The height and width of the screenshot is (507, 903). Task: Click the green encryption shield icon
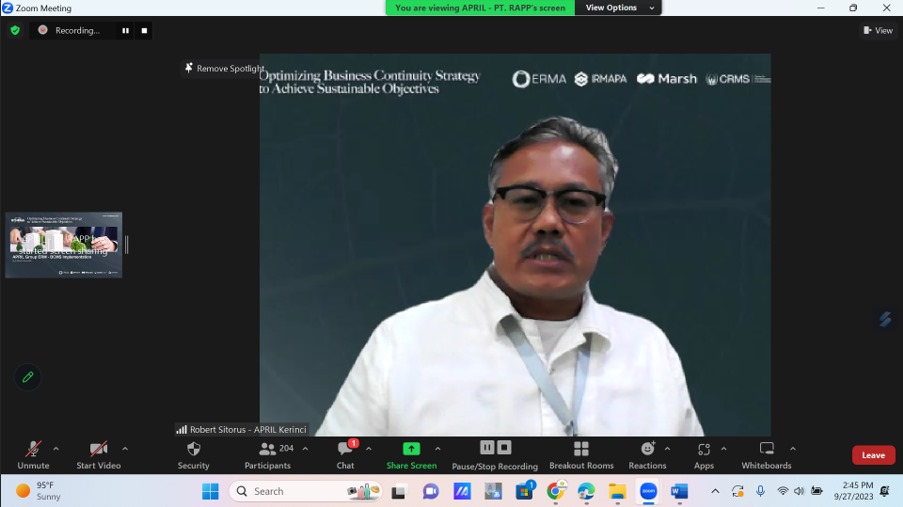pyautogui.click(x=14, y=31)
